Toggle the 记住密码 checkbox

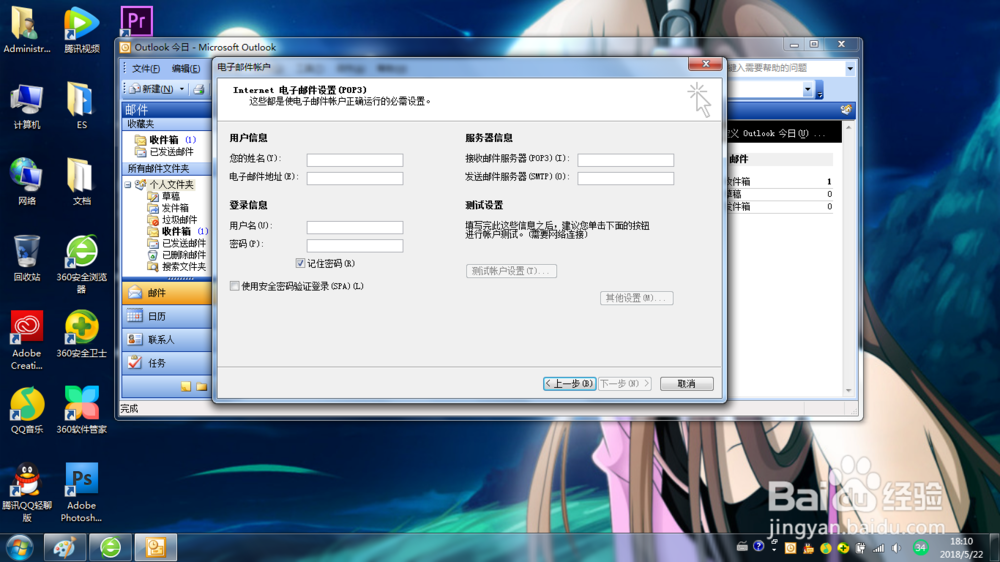pyautogui.click(x=300, y=263)
